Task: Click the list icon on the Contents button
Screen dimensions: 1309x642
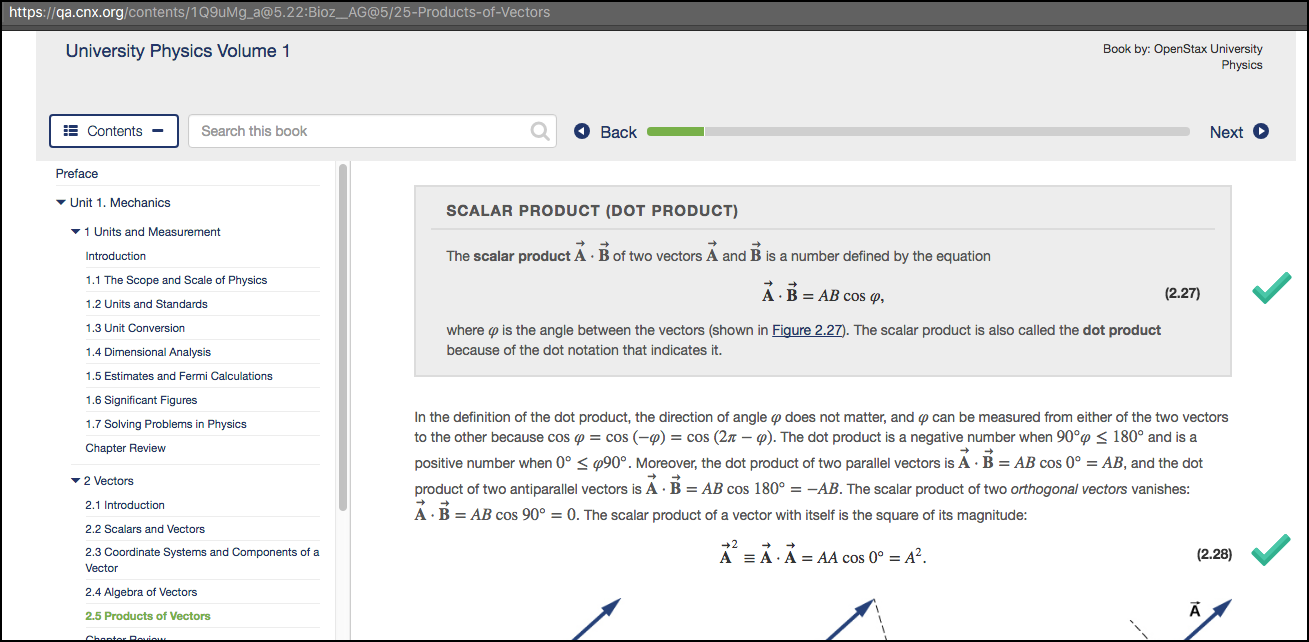Action: (x=70, y=131)
